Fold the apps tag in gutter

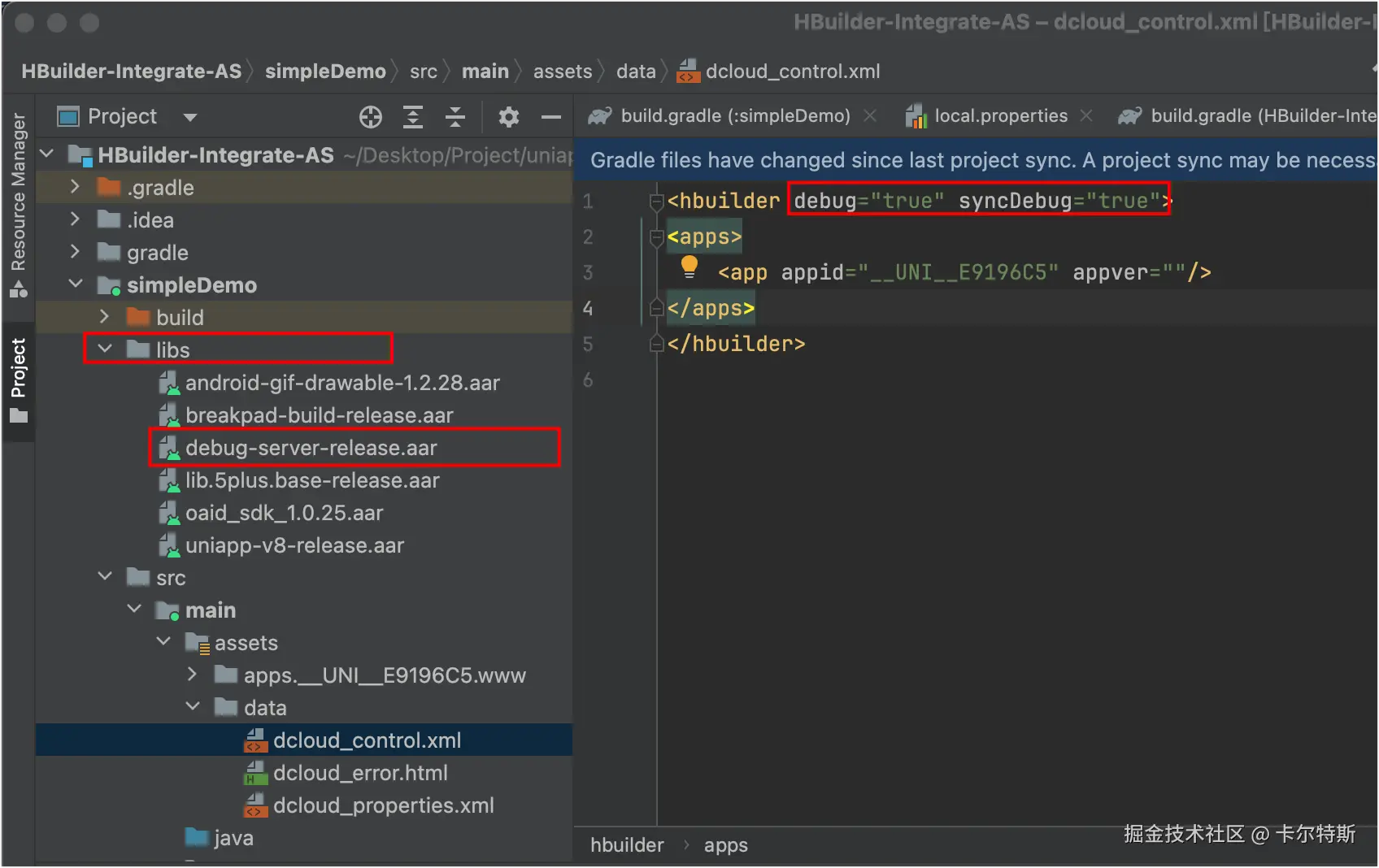[x=657, y=237]
